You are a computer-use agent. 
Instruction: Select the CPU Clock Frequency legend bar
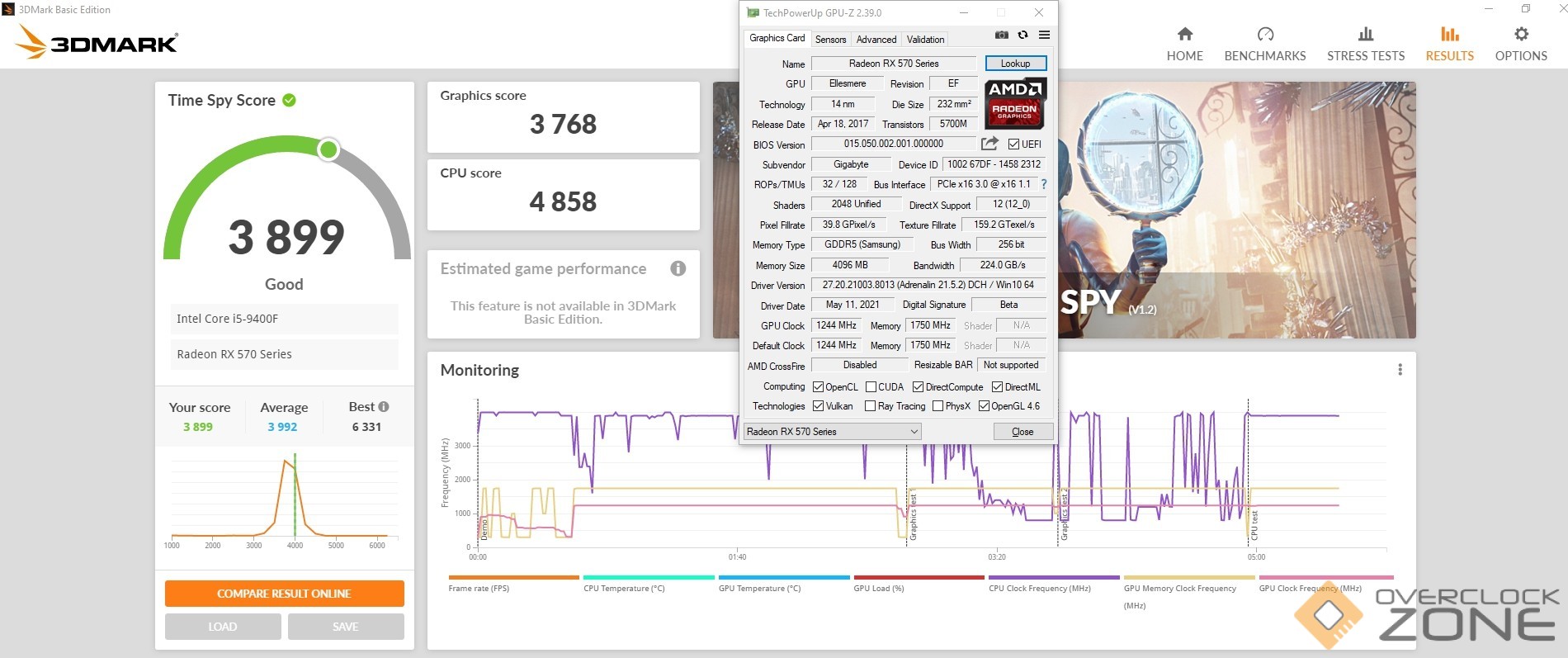tap(1054, 577)
